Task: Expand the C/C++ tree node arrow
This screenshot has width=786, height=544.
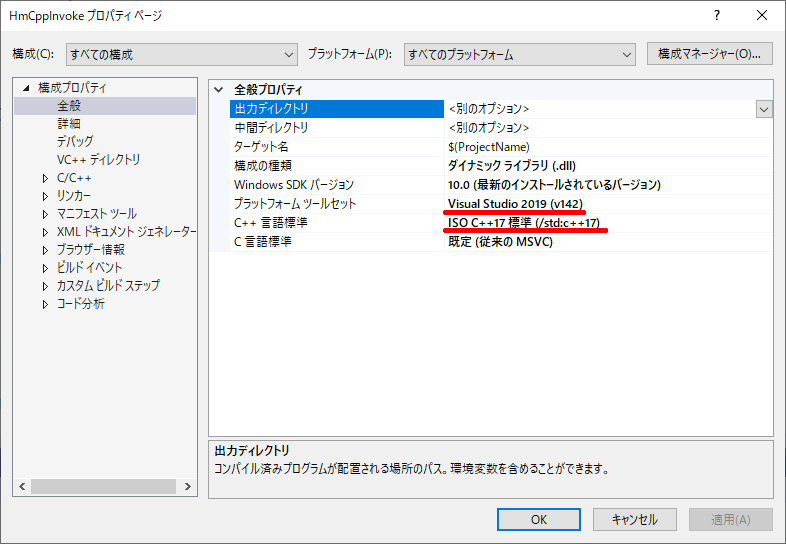Action: tap(45, 178)
